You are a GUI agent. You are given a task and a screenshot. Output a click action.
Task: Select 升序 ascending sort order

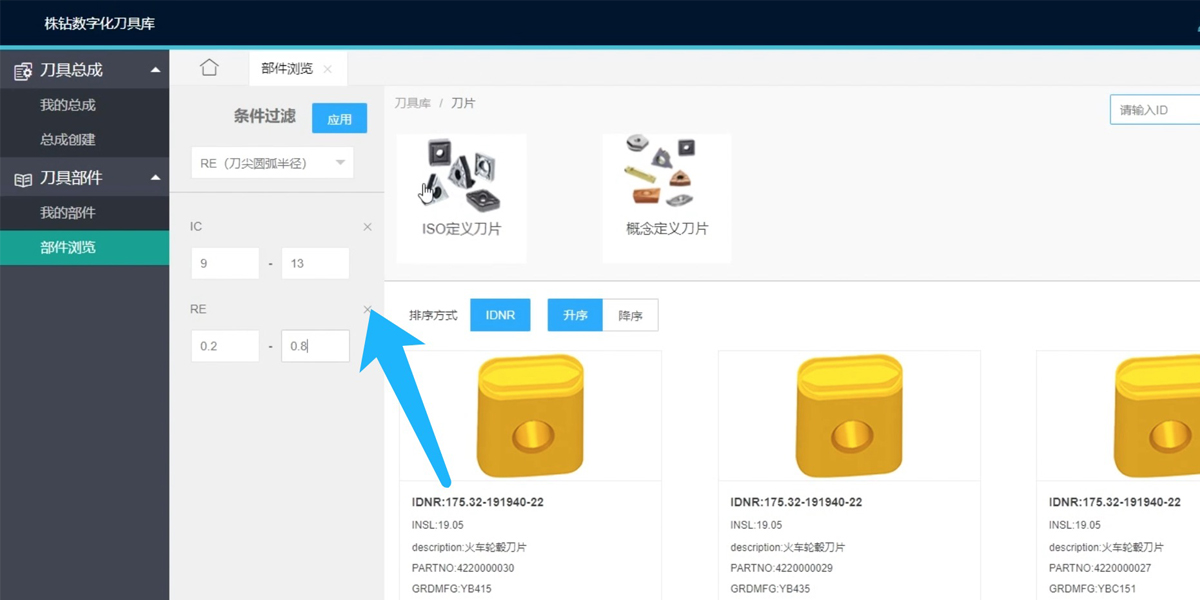point(574,315)
